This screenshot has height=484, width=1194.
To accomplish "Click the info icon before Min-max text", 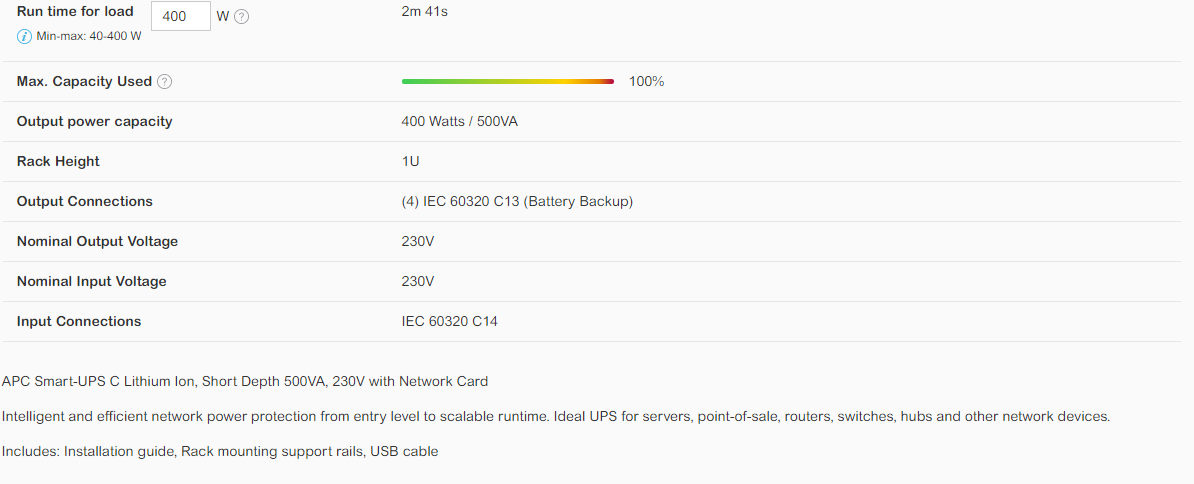I will click(x=24, y=37).
